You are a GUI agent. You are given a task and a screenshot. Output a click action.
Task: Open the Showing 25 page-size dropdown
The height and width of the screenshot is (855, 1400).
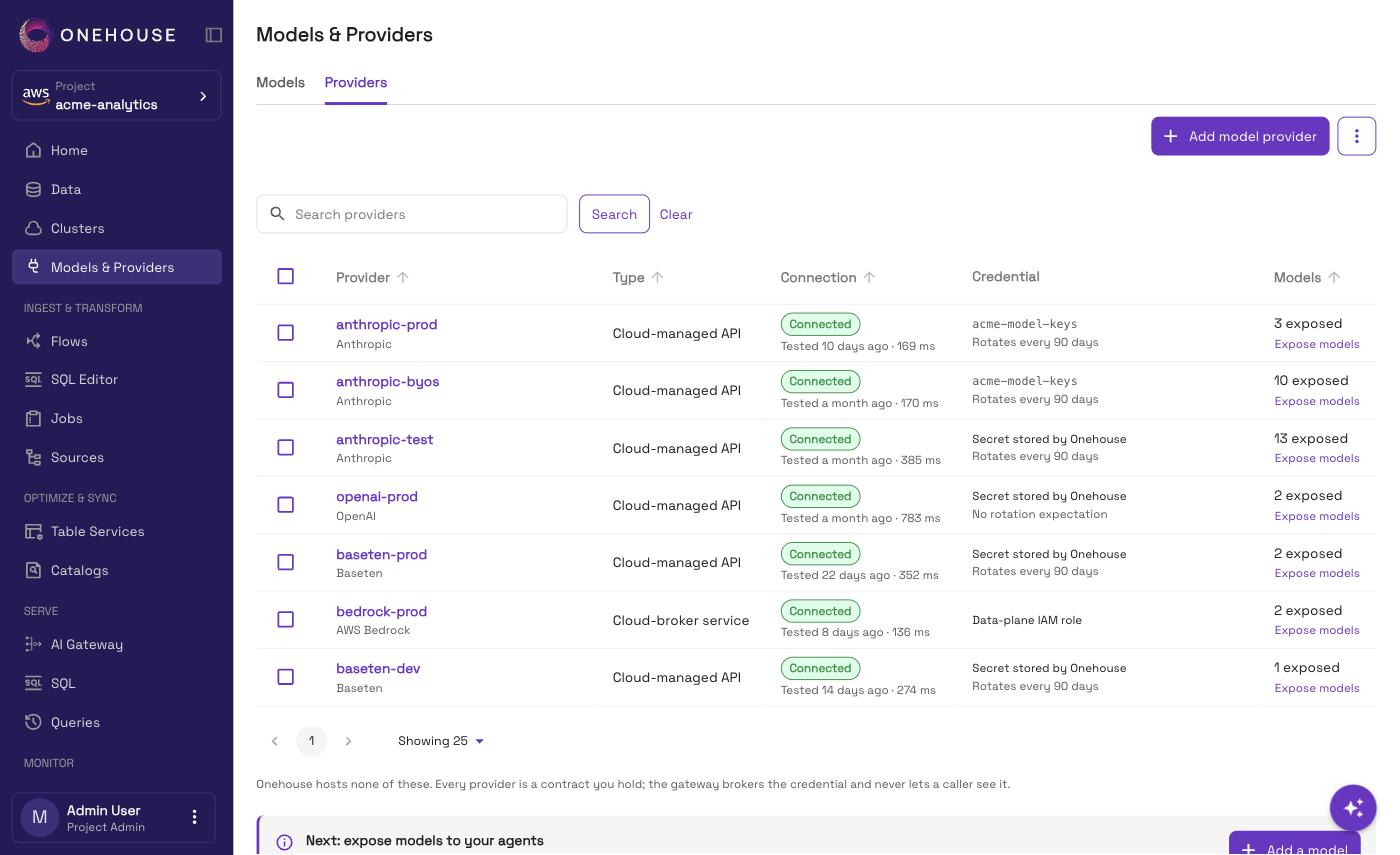[441, 741]
